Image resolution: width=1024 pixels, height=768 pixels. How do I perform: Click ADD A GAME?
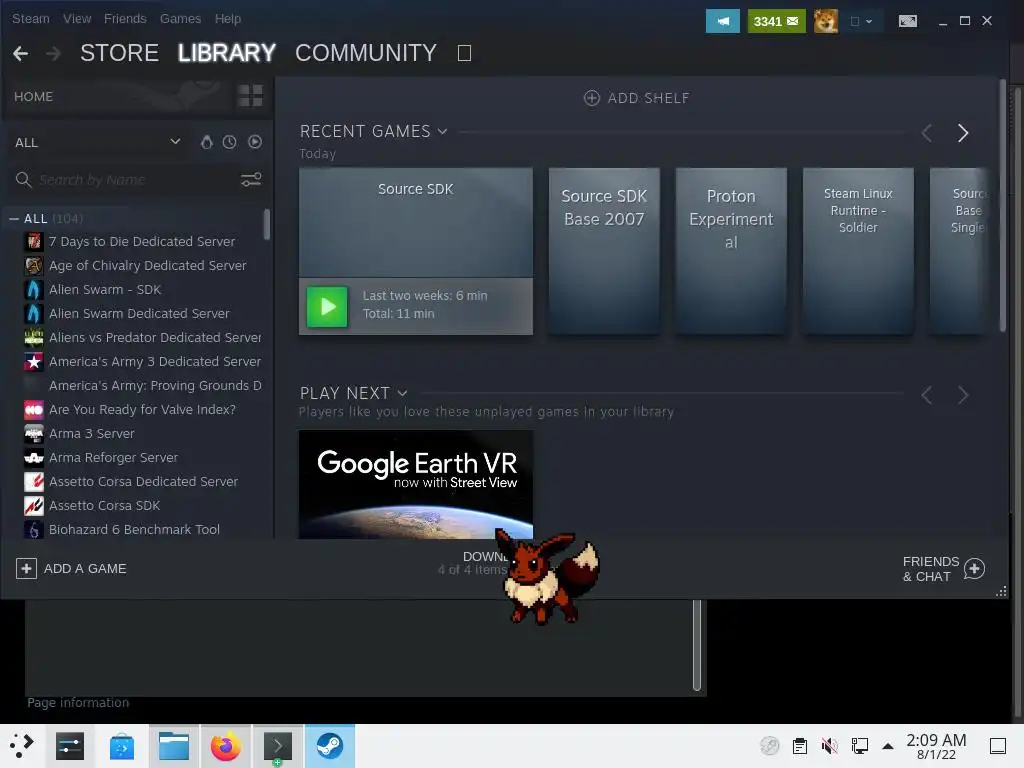point(71,568)
